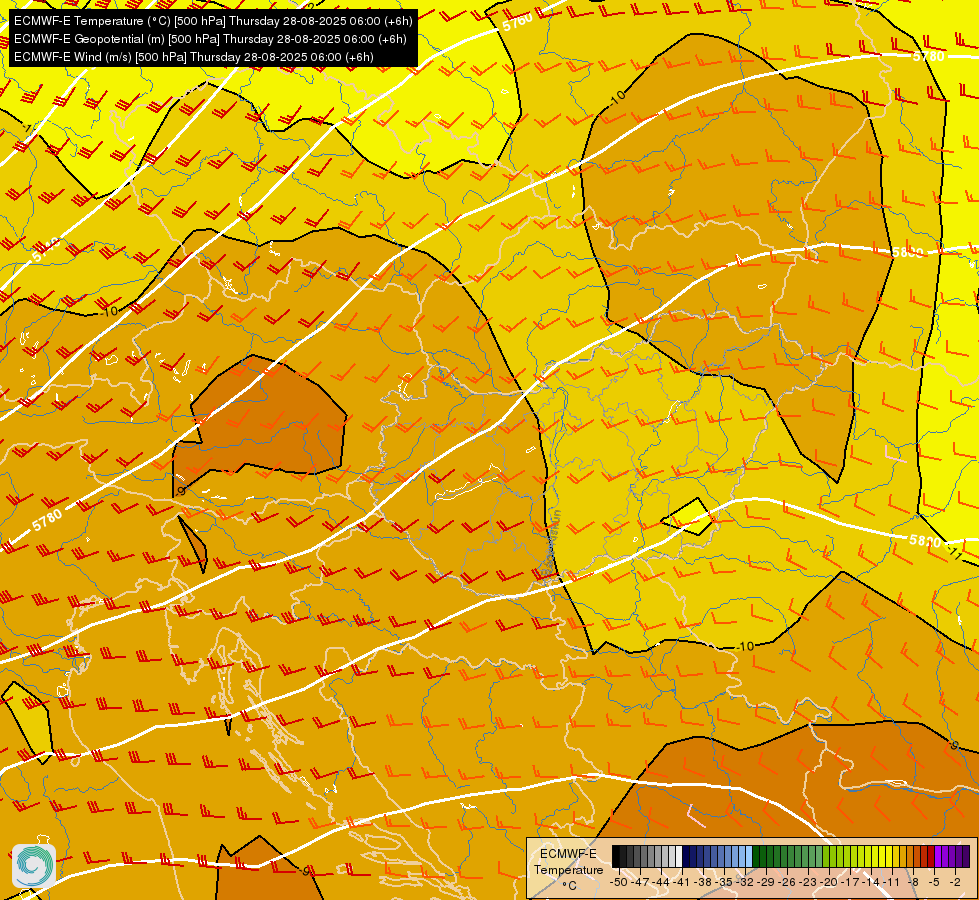Click the -14 label in temperature legend

[871, 882]
